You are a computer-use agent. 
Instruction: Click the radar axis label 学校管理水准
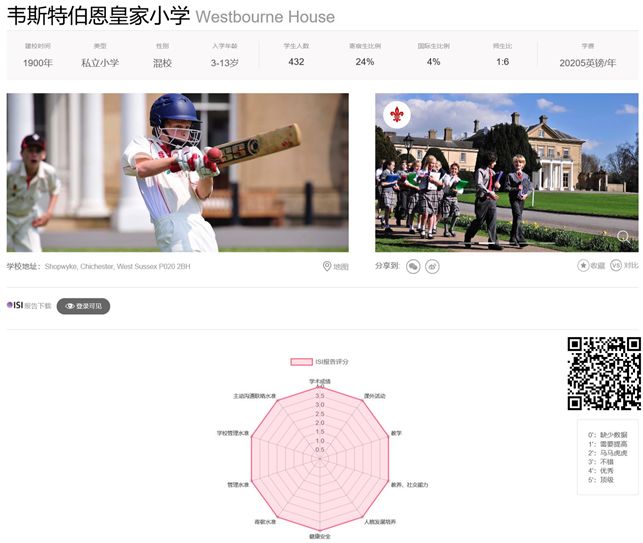coord(233,433)
